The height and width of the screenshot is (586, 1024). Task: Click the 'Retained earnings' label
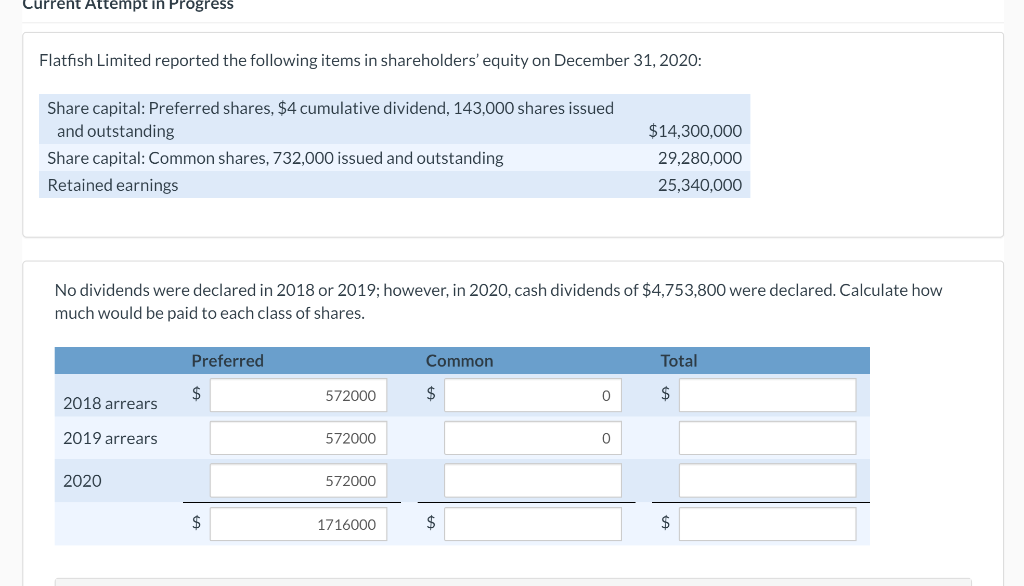coord(112,185)
